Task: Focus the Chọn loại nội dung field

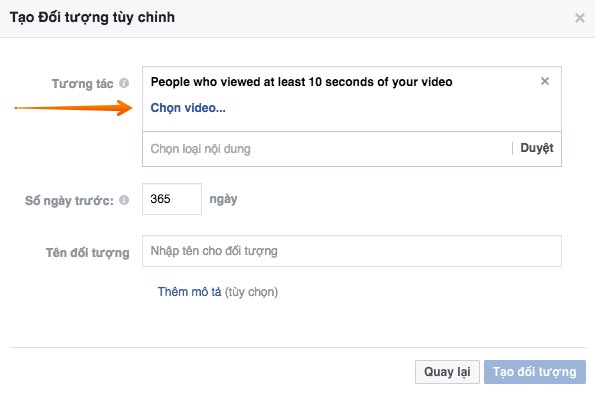Action: (x=327, y=149)
